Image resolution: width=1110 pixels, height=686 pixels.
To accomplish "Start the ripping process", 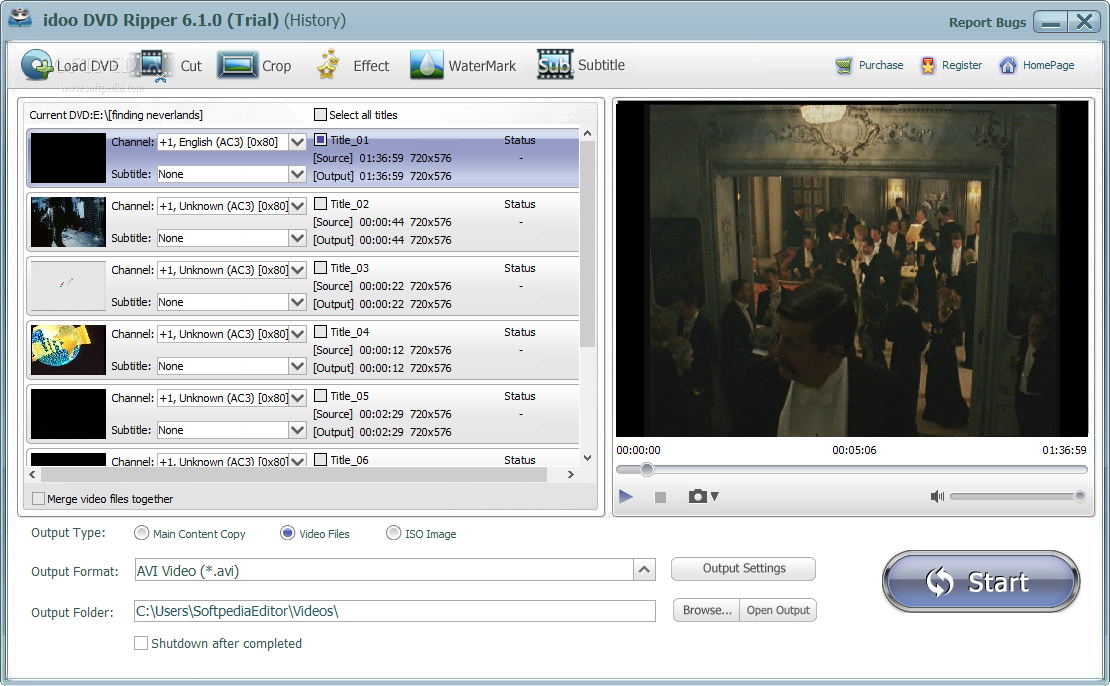I will (981, 581).
